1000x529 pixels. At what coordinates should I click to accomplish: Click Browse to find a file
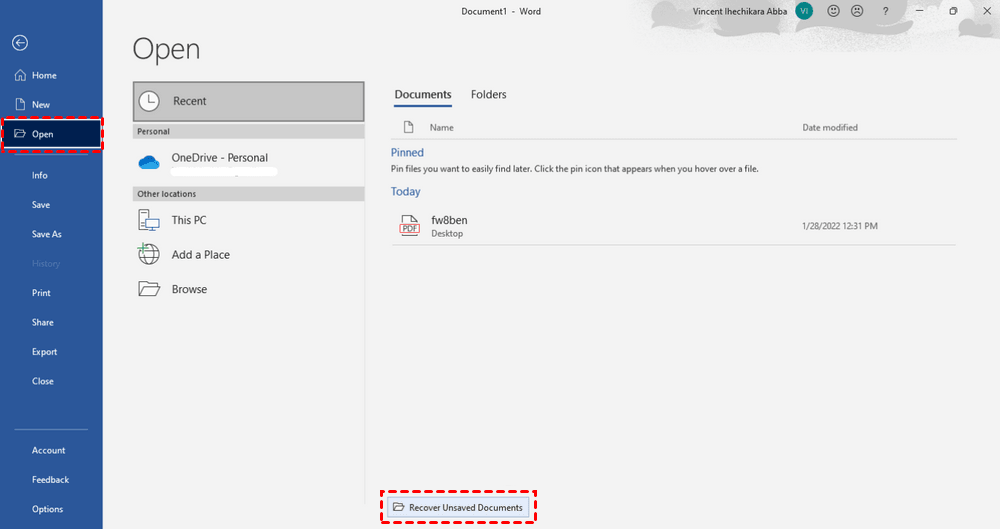click(249, 289)
